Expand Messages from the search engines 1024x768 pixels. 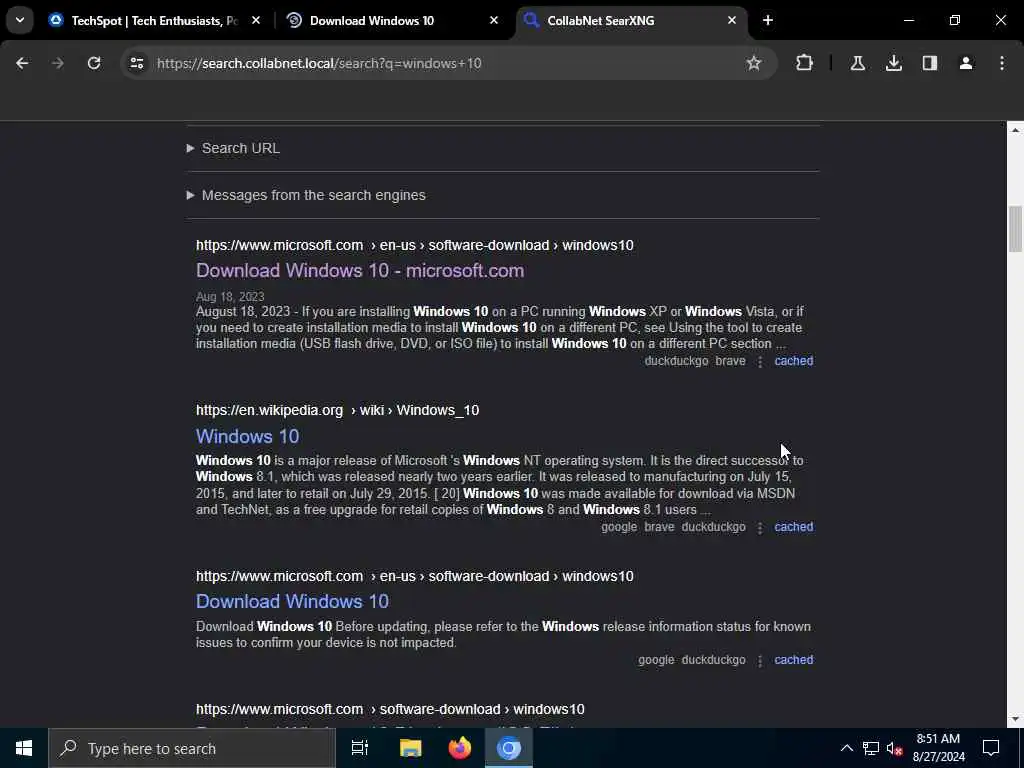coord(306,195)
